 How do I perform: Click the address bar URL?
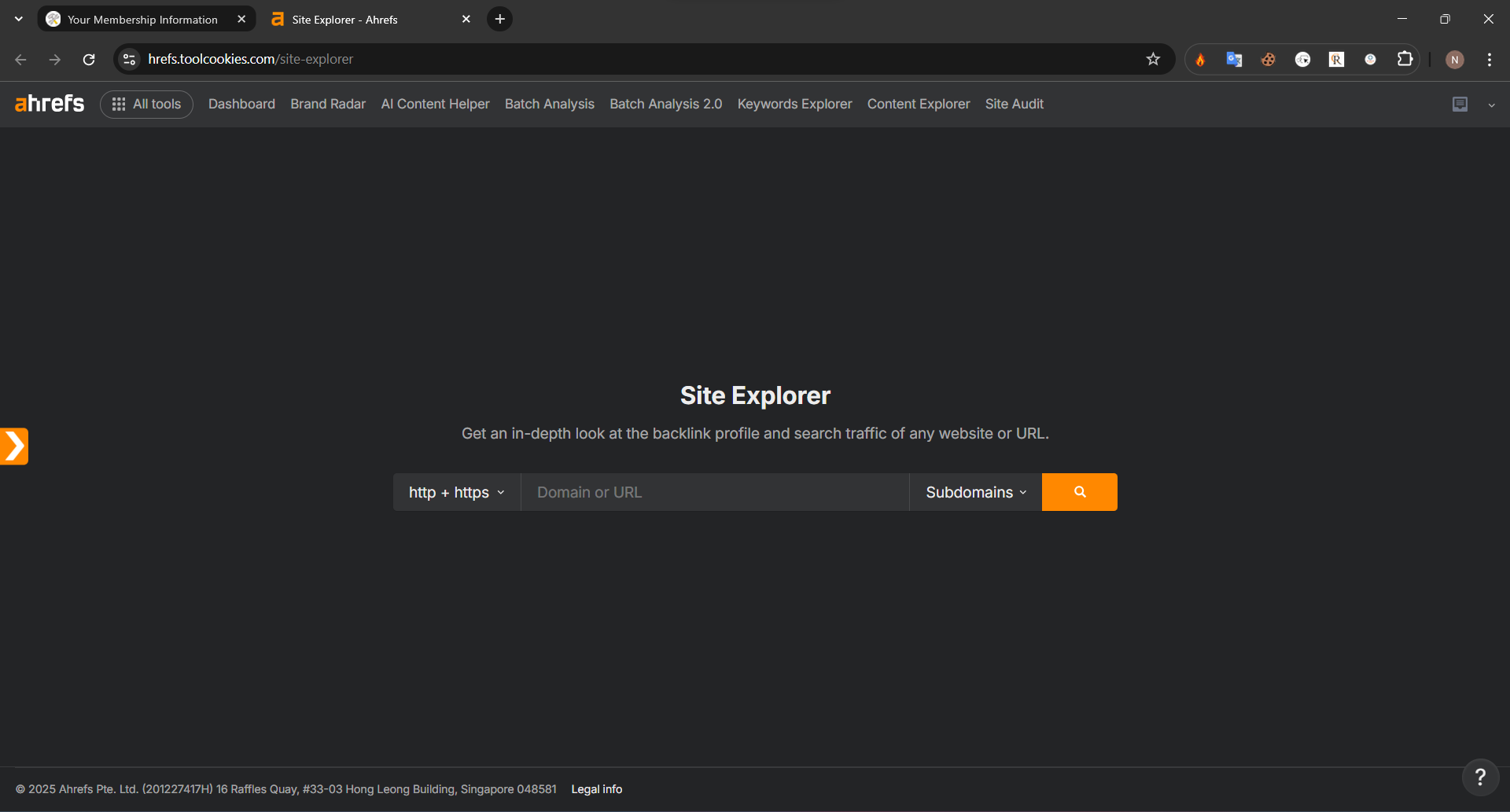click(x=250, y=59)
